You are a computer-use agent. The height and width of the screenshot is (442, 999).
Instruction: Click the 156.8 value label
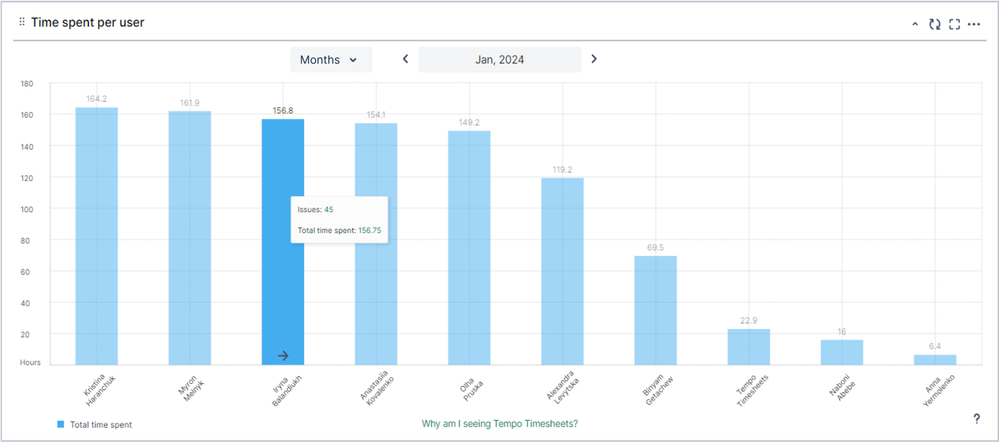coord(283,110)
